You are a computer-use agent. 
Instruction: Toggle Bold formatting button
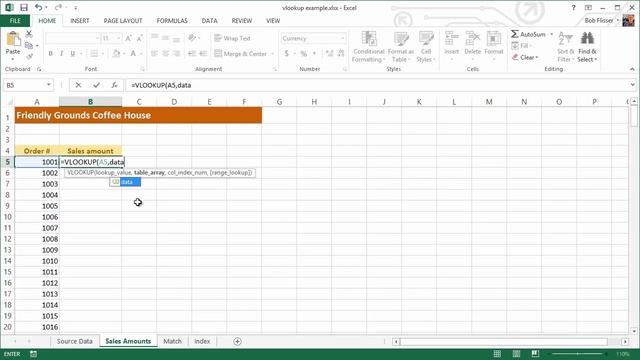51,53
